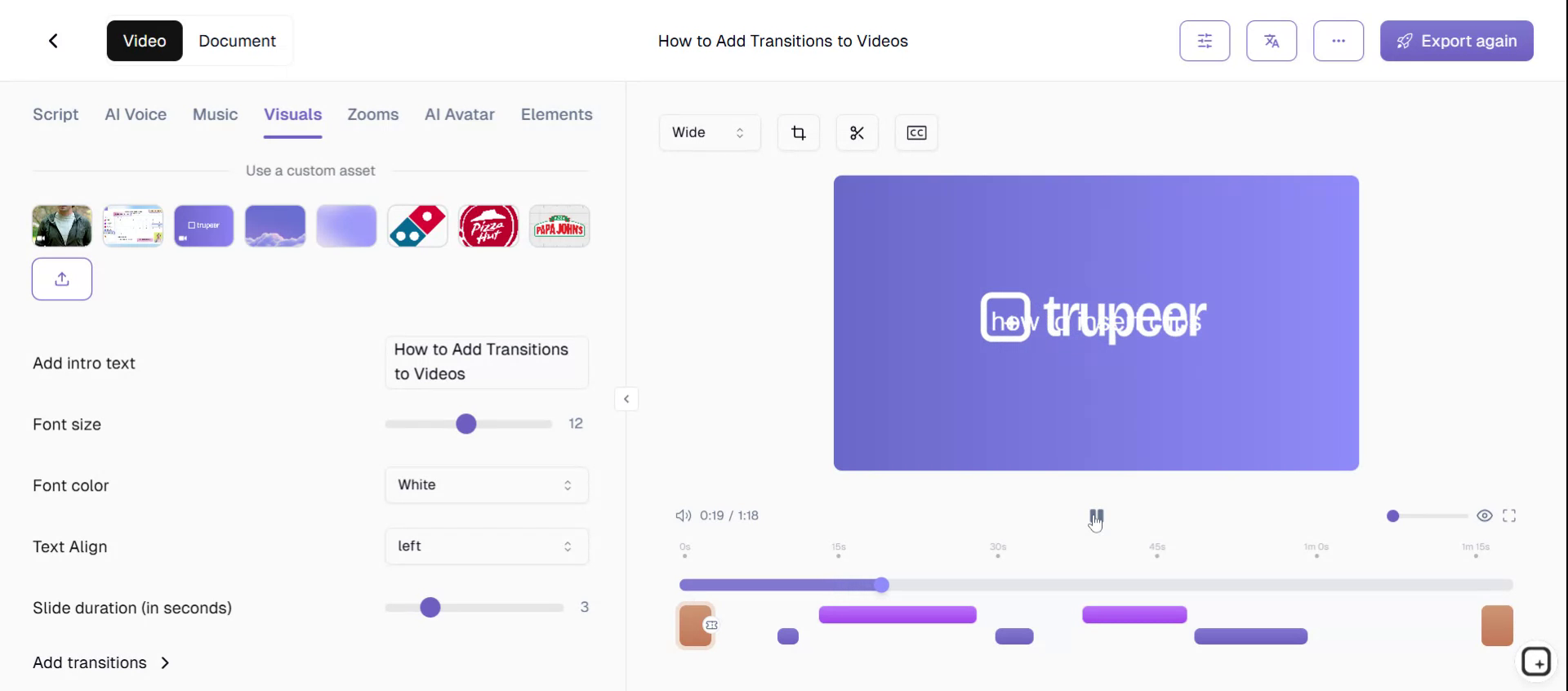Enter fullscreen preview mode
This screenshot has height=691, width=1568.
click(x=1509, y=515)
